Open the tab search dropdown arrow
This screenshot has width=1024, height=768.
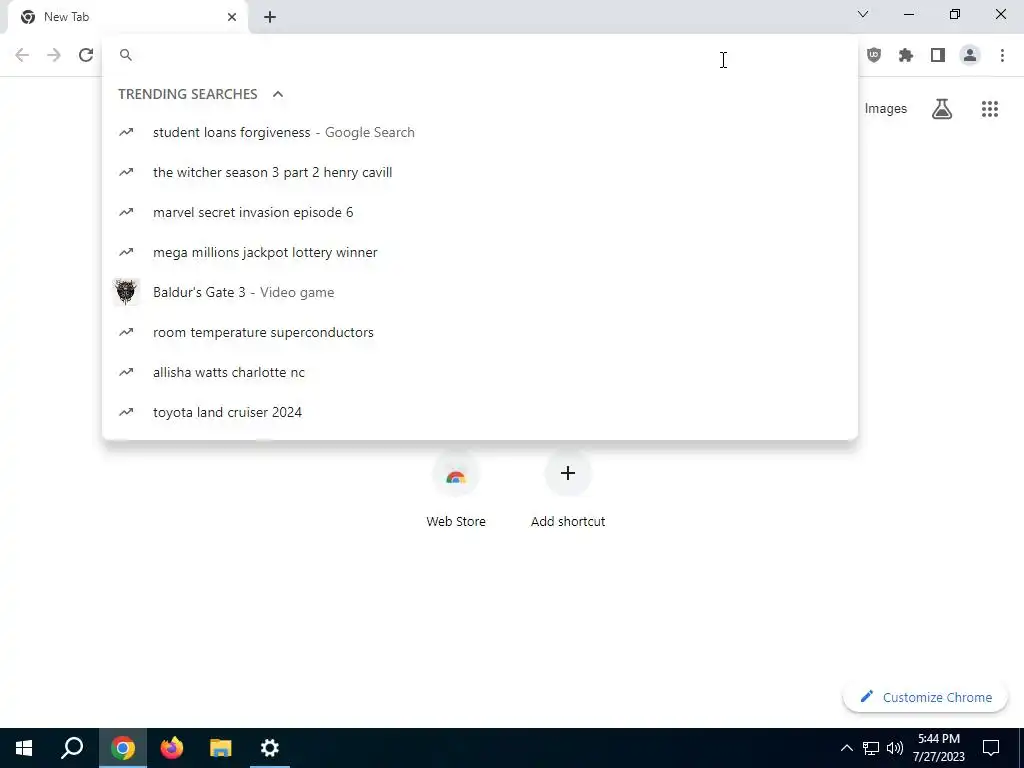point(863,14)
